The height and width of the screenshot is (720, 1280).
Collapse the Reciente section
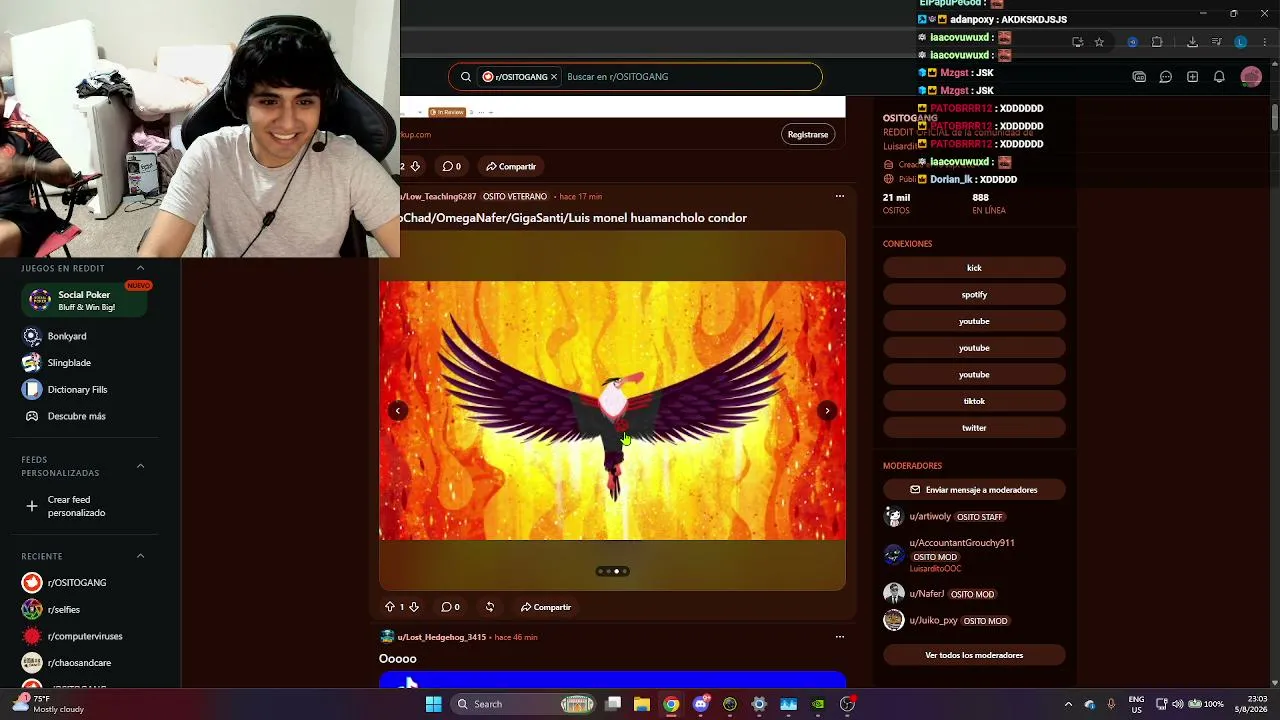[x=140, y=556]
